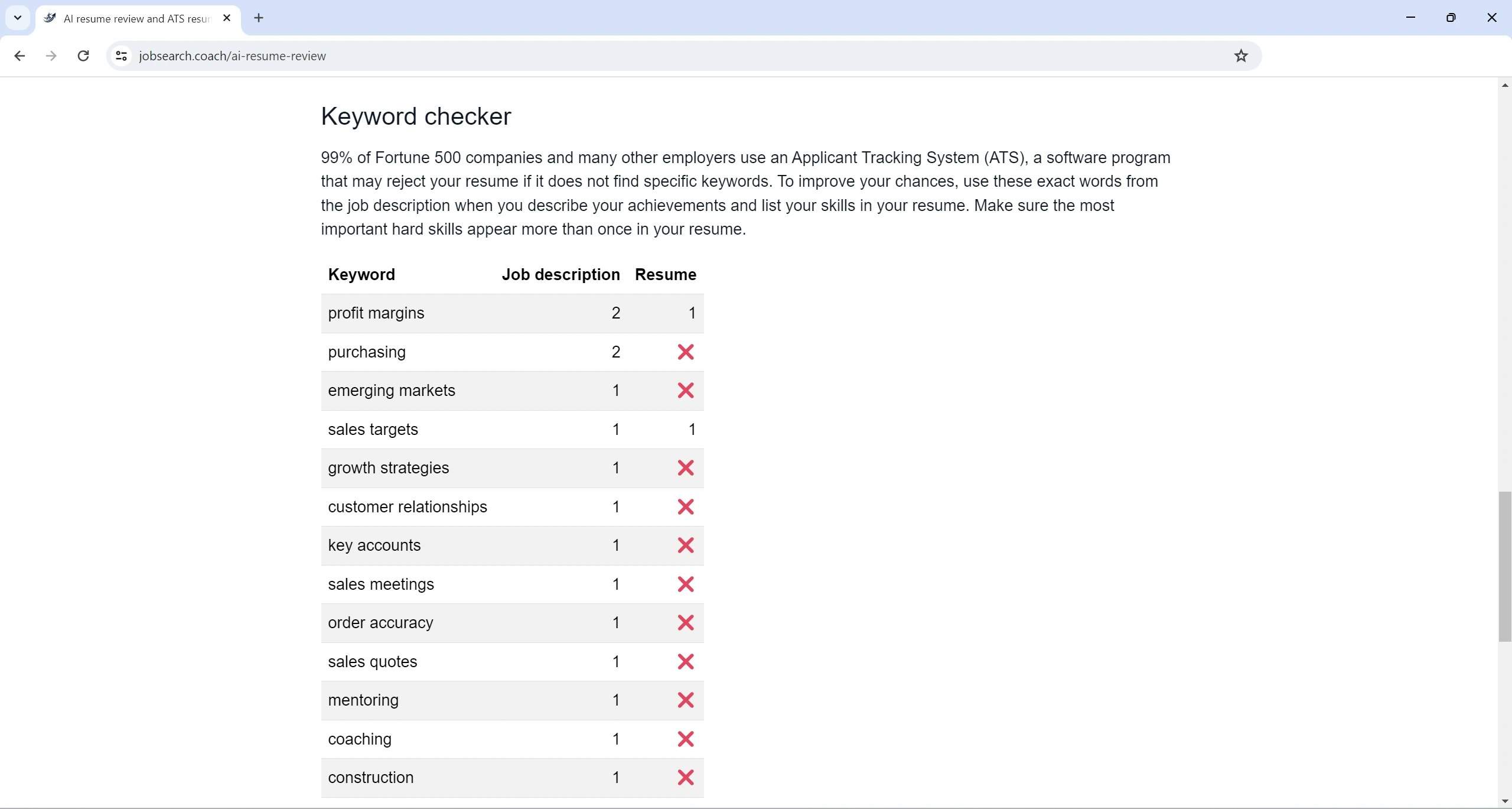
Task: Close the AI resume review tab
Action: coord(227,18)
